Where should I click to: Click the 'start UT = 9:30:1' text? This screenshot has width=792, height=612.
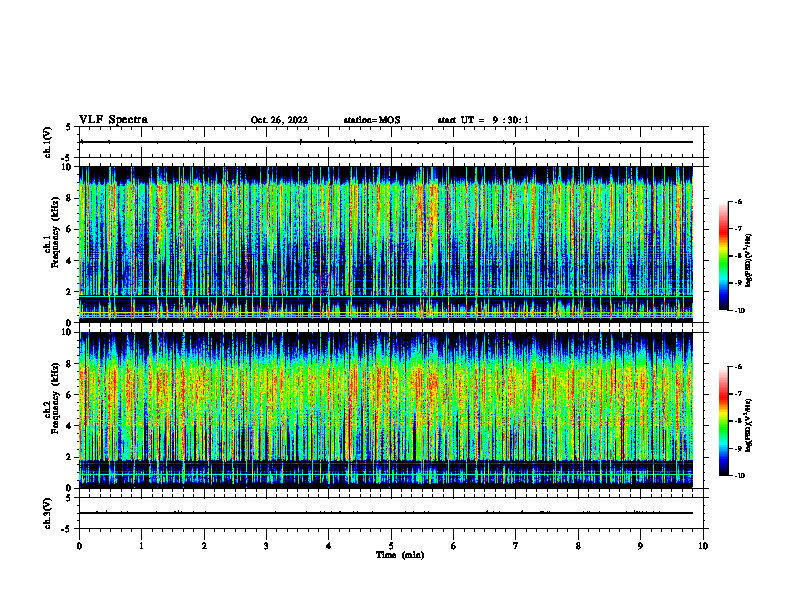point(483,120)
